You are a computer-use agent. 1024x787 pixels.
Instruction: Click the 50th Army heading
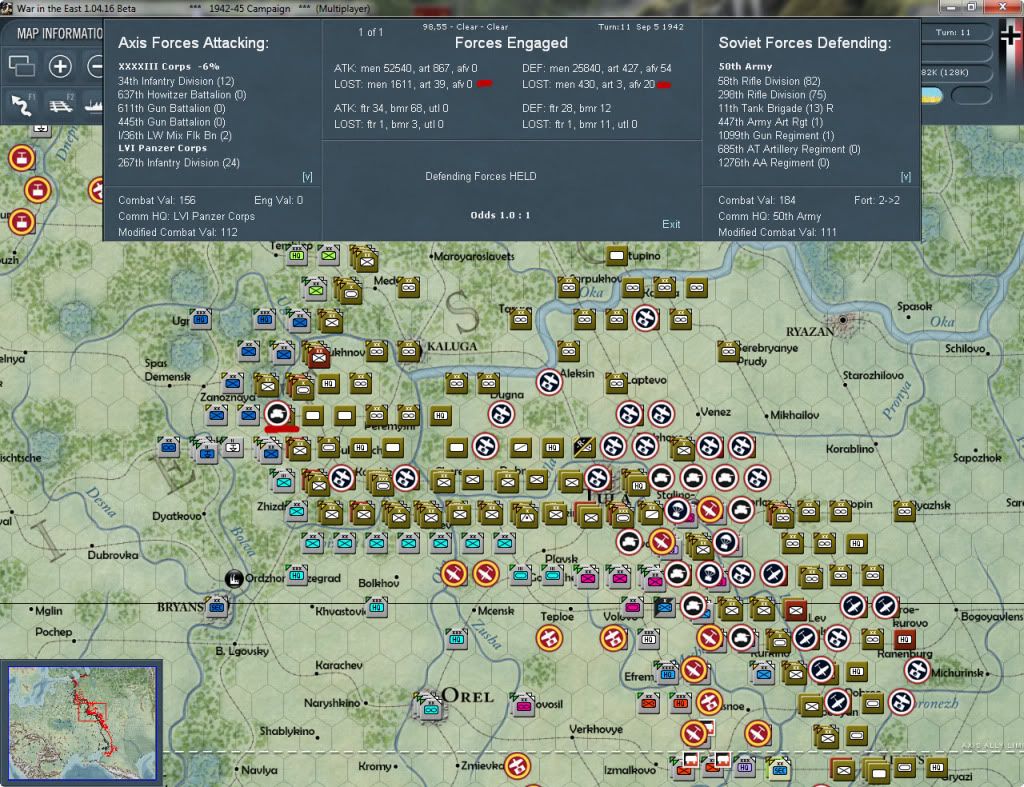(x=745, y=67)
